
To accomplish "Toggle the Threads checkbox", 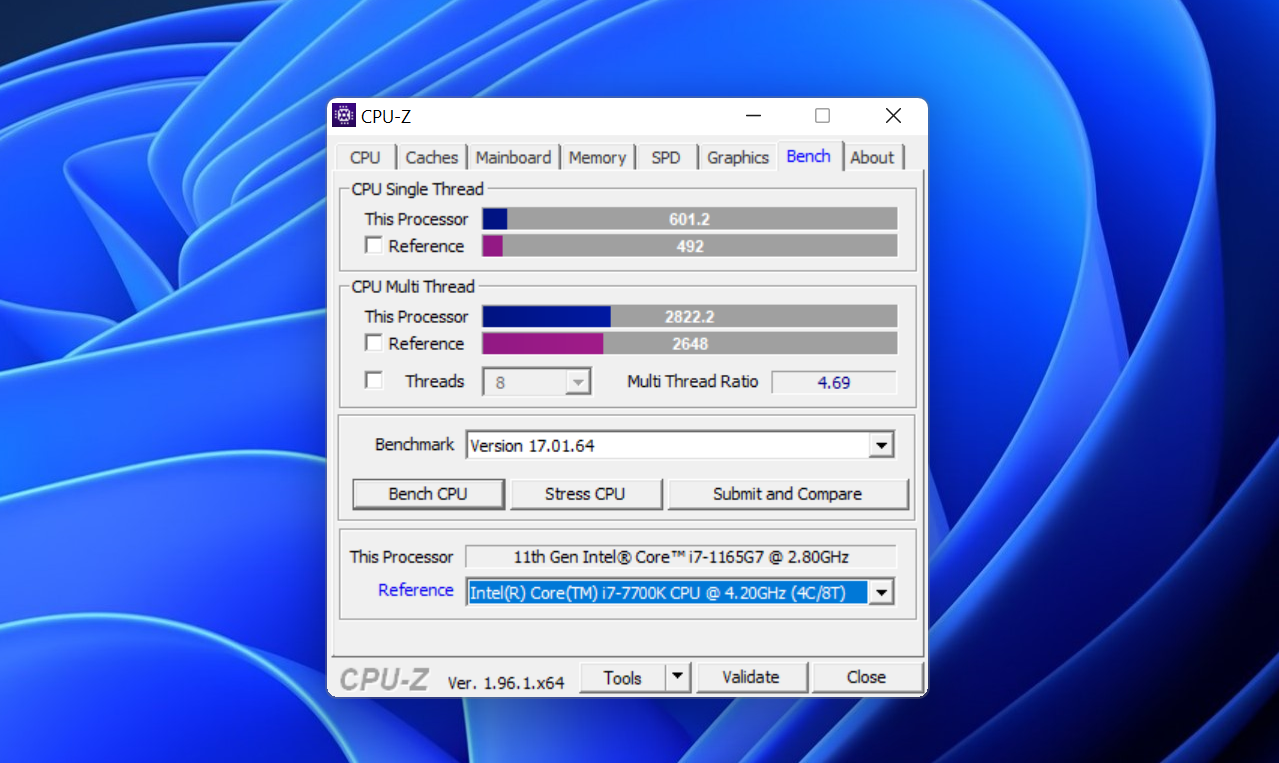I will [373, 380].
